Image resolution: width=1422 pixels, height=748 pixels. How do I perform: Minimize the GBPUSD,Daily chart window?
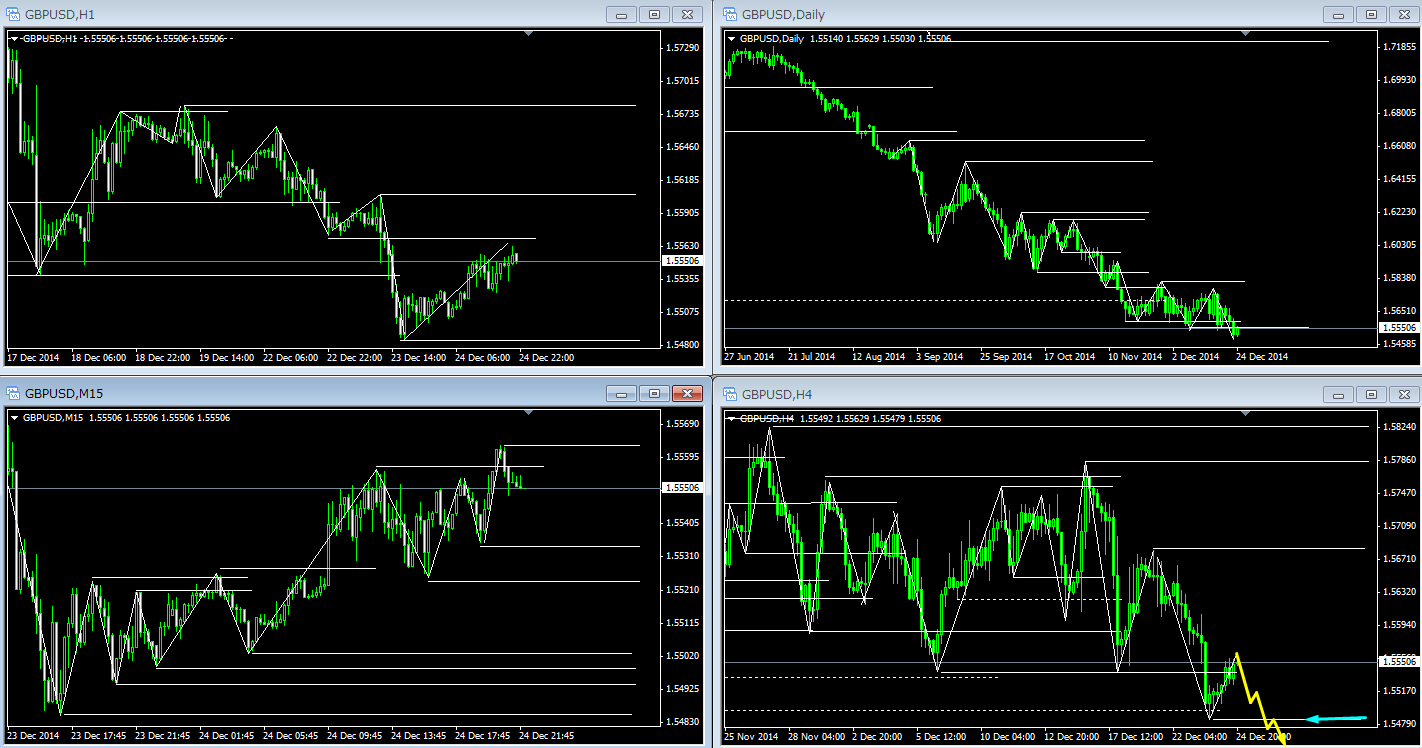pos(1338,14)
